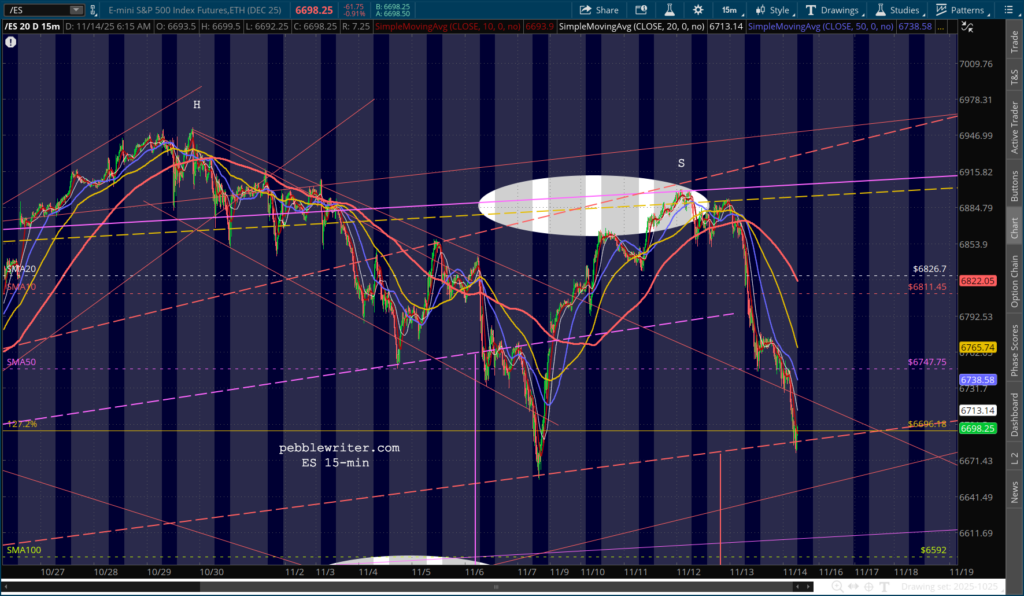Image resolution: width=1024 pixels, height=596 pixels.
Task: Click the horizontal chart scrollbar thumb
Action: [496, 587]
